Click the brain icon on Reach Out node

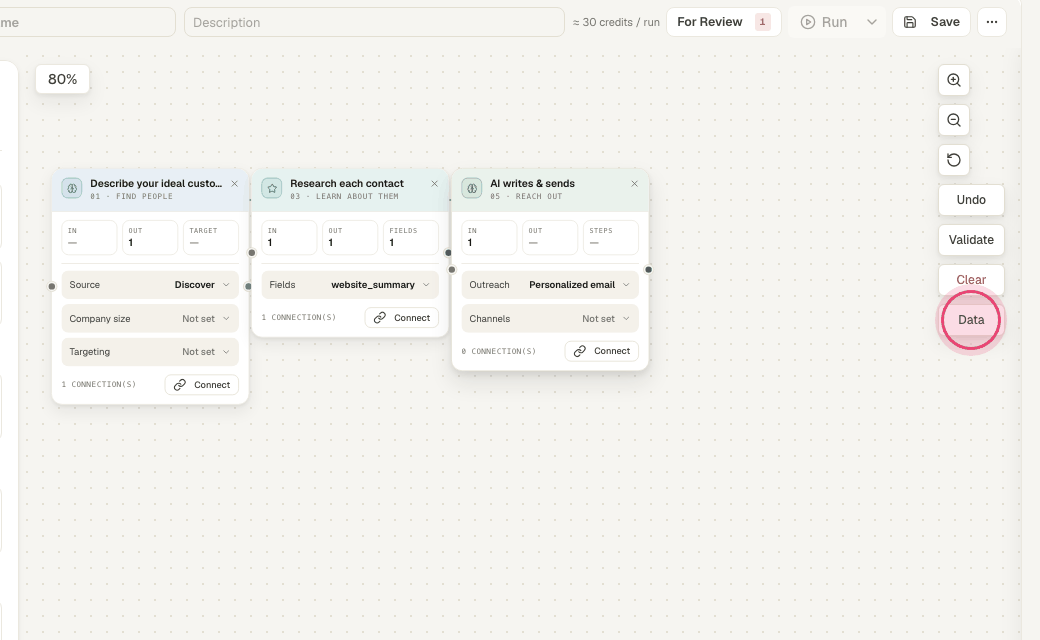tap(472, 188)
